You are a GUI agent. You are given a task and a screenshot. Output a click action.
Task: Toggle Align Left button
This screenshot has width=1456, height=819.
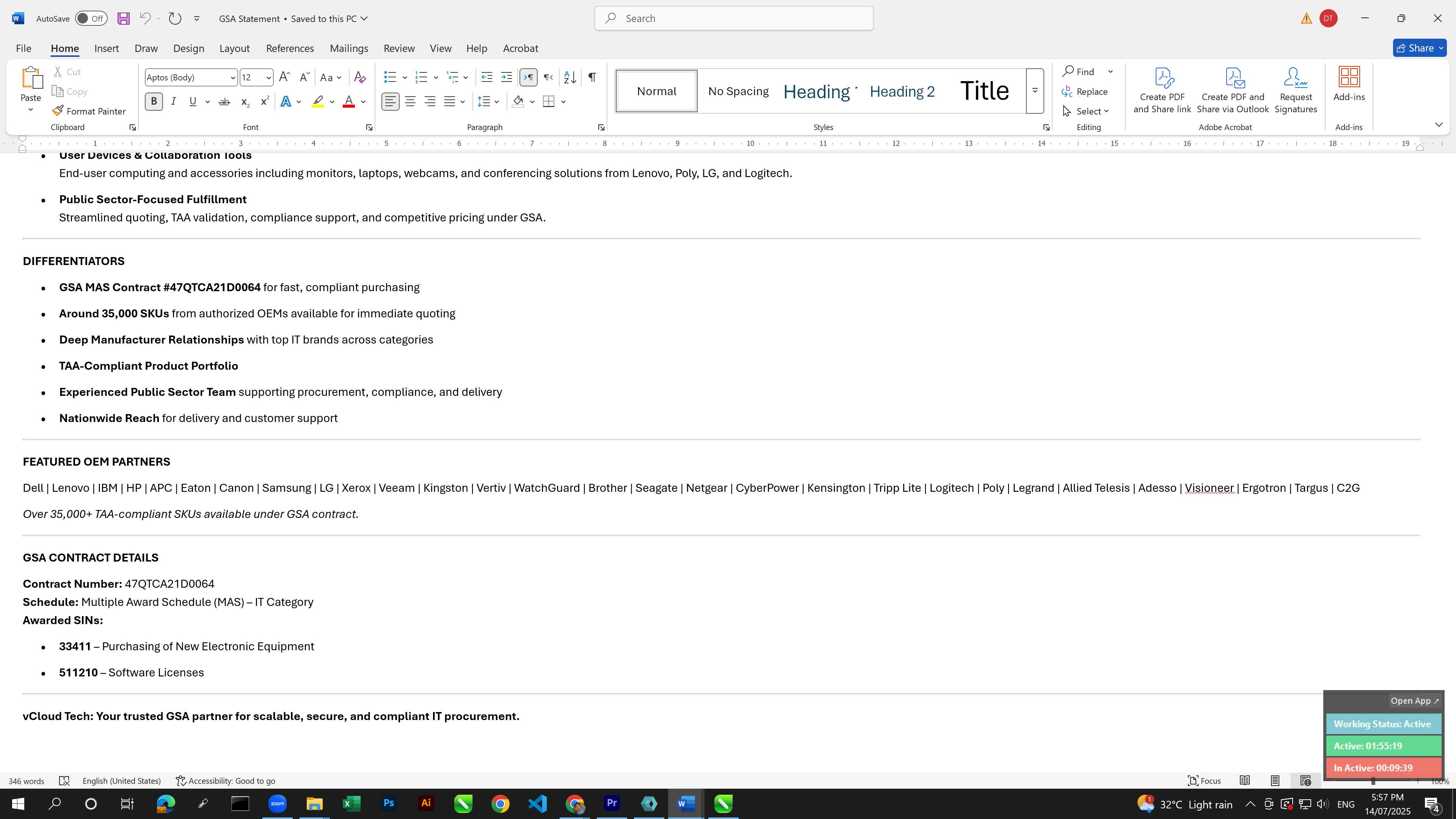click(390, 102)
